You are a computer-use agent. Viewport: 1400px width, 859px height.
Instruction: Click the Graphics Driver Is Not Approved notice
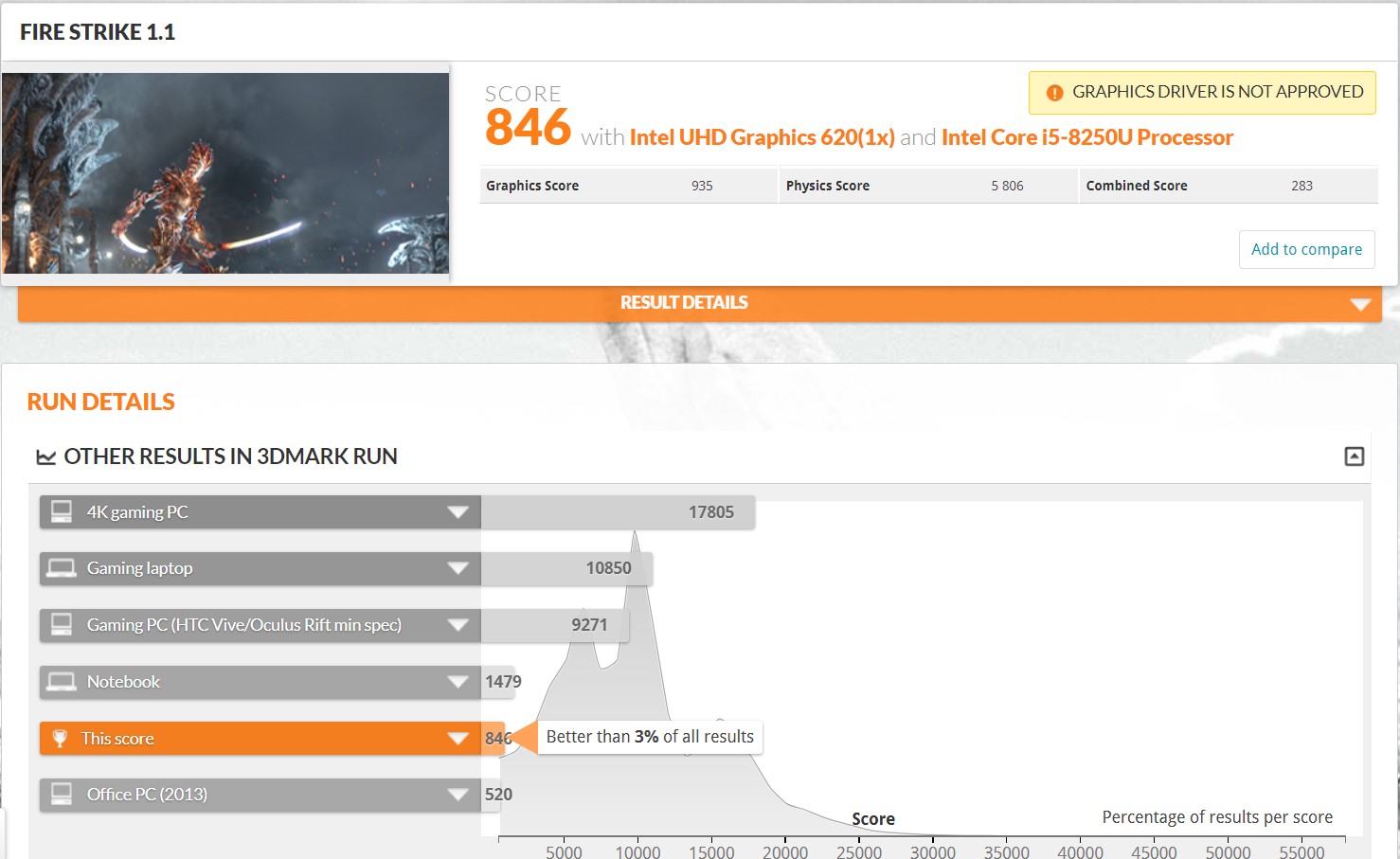(x=1202, y=93)
